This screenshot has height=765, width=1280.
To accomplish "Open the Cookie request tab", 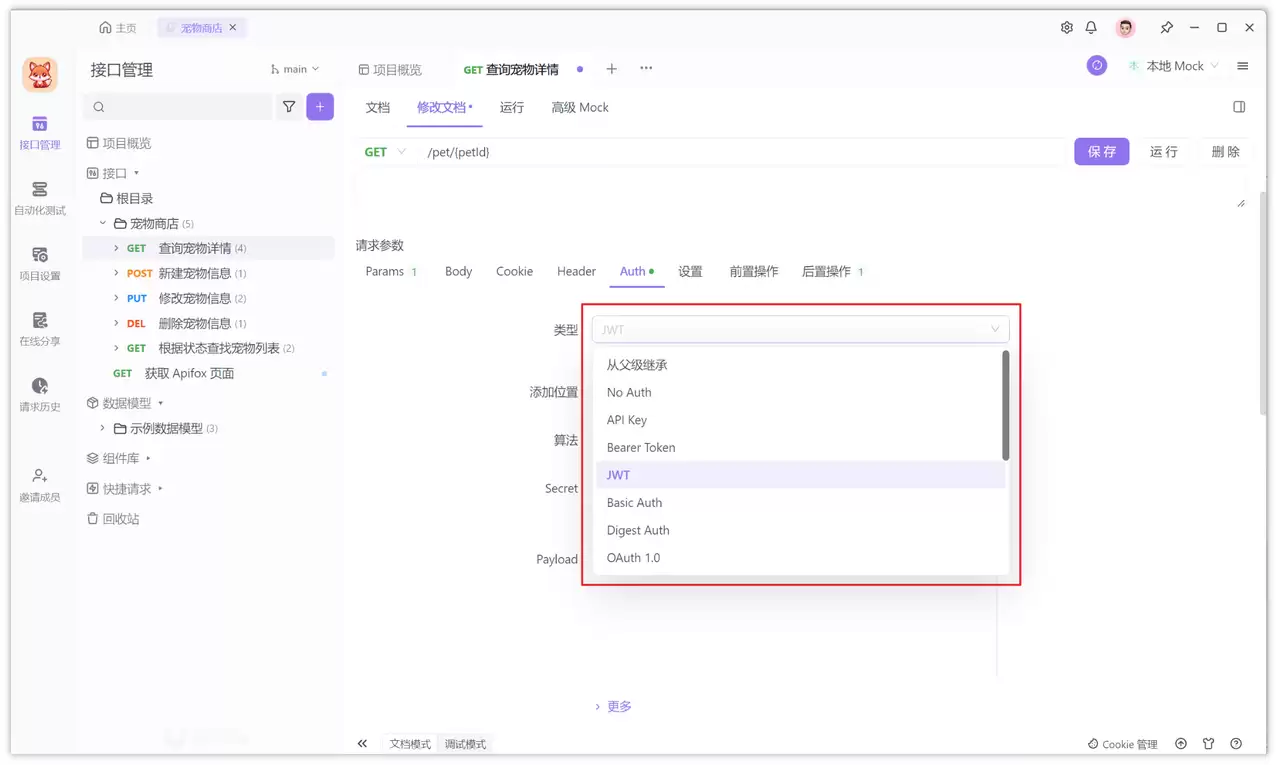I will coord(514,271).
